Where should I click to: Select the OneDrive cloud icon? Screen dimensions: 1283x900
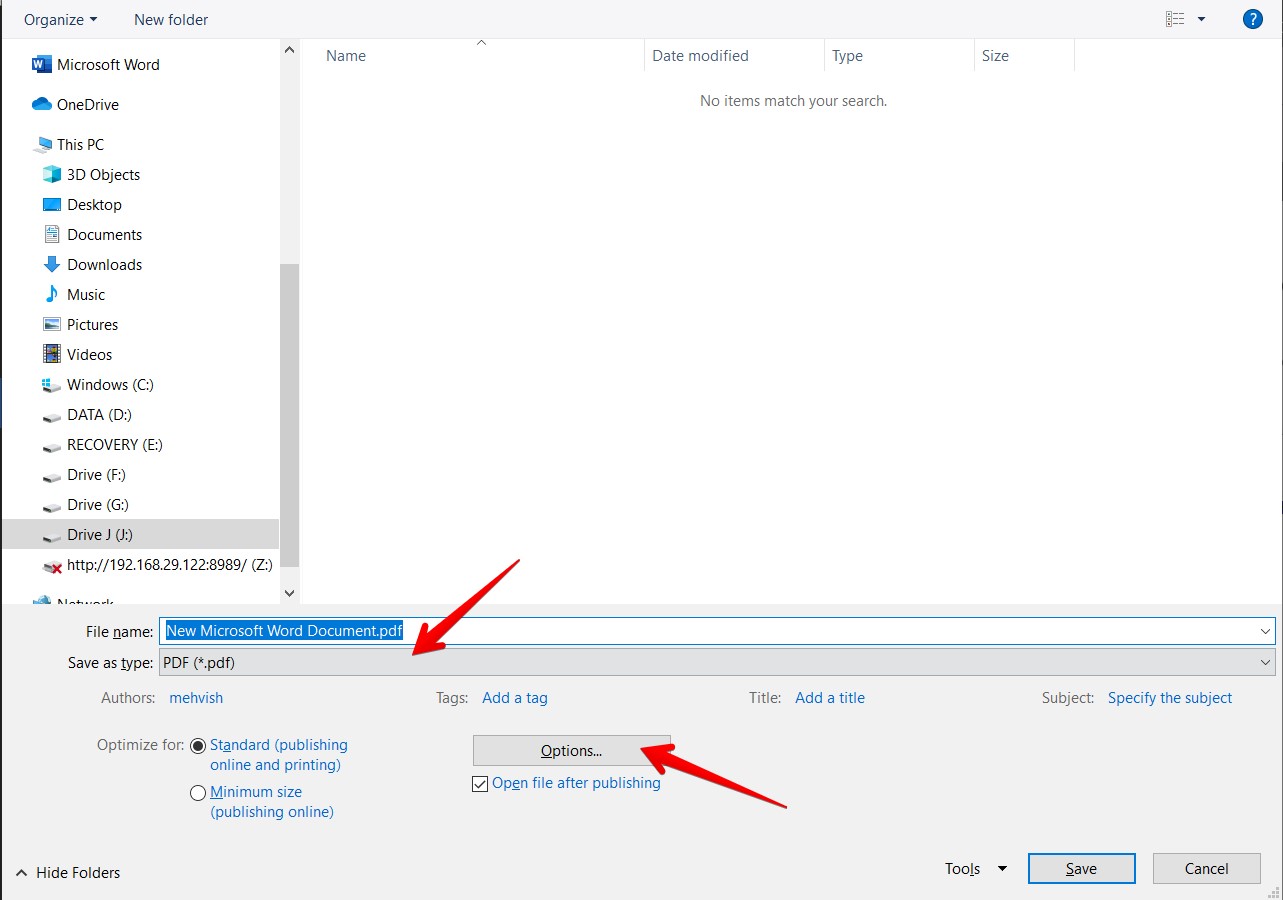(x=41, y=105)
